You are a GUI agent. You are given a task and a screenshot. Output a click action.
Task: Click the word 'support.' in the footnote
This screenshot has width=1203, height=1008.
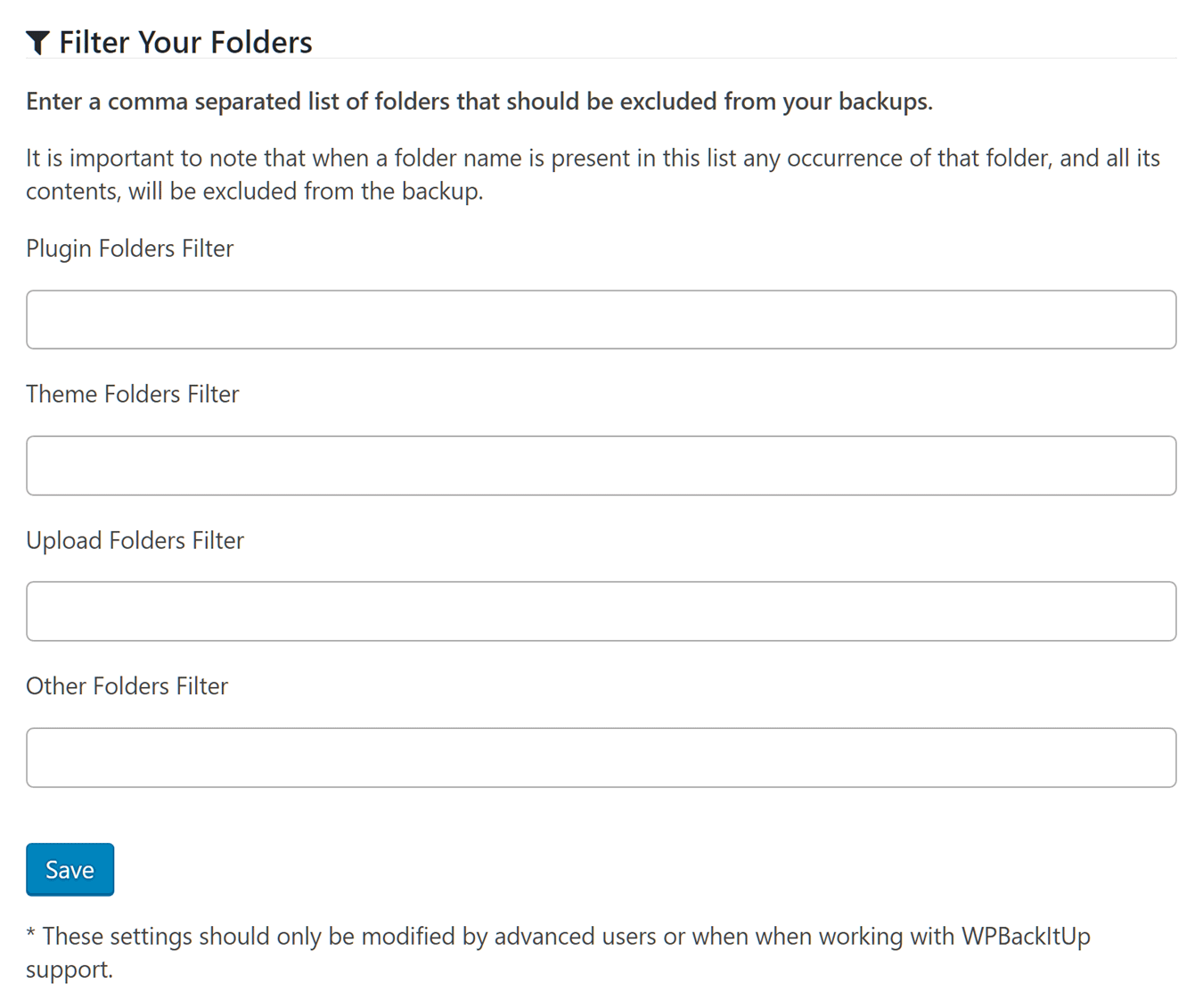tap(70, 970)
